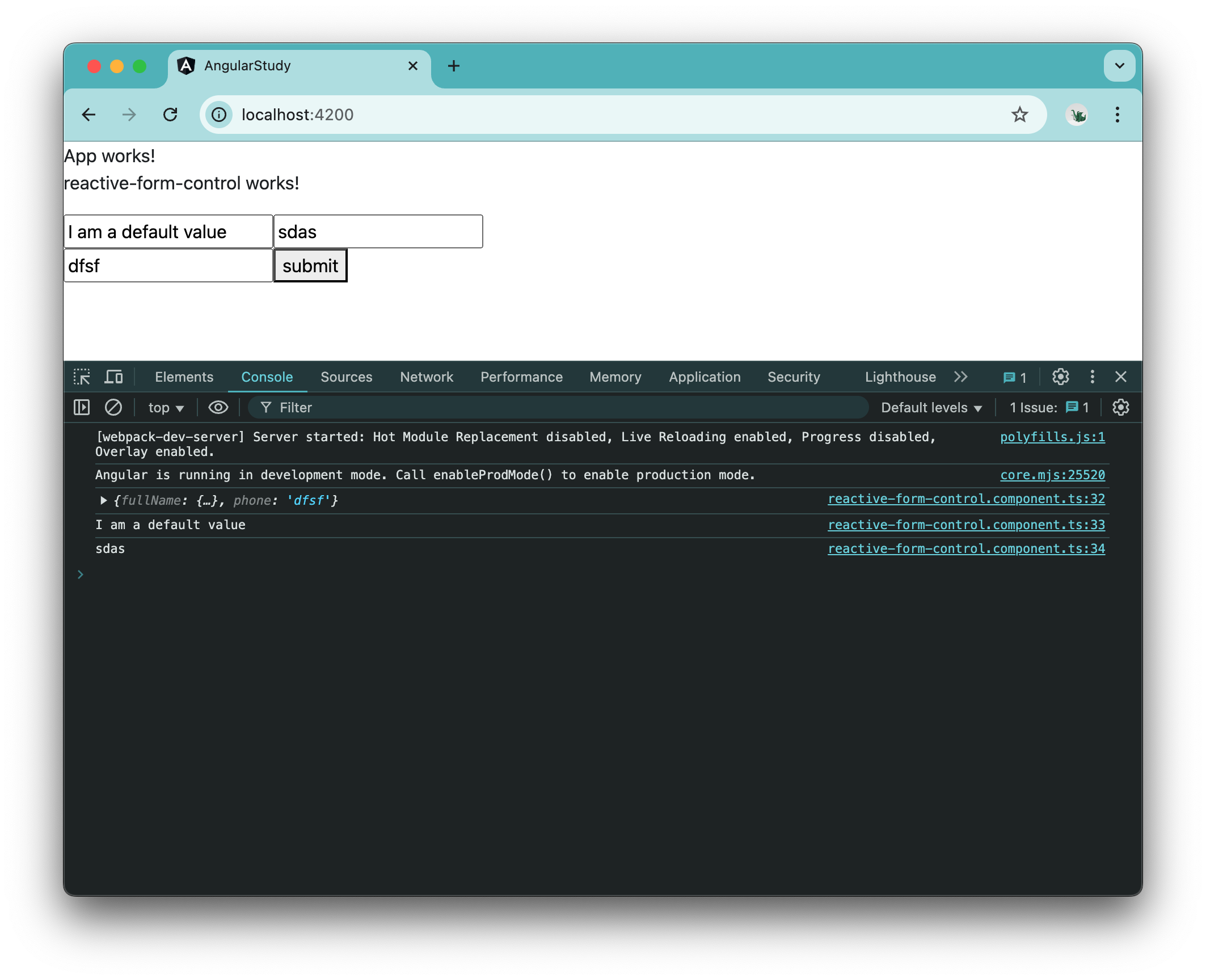
Task: Select the inspect element tool
Action: point(82,376)
